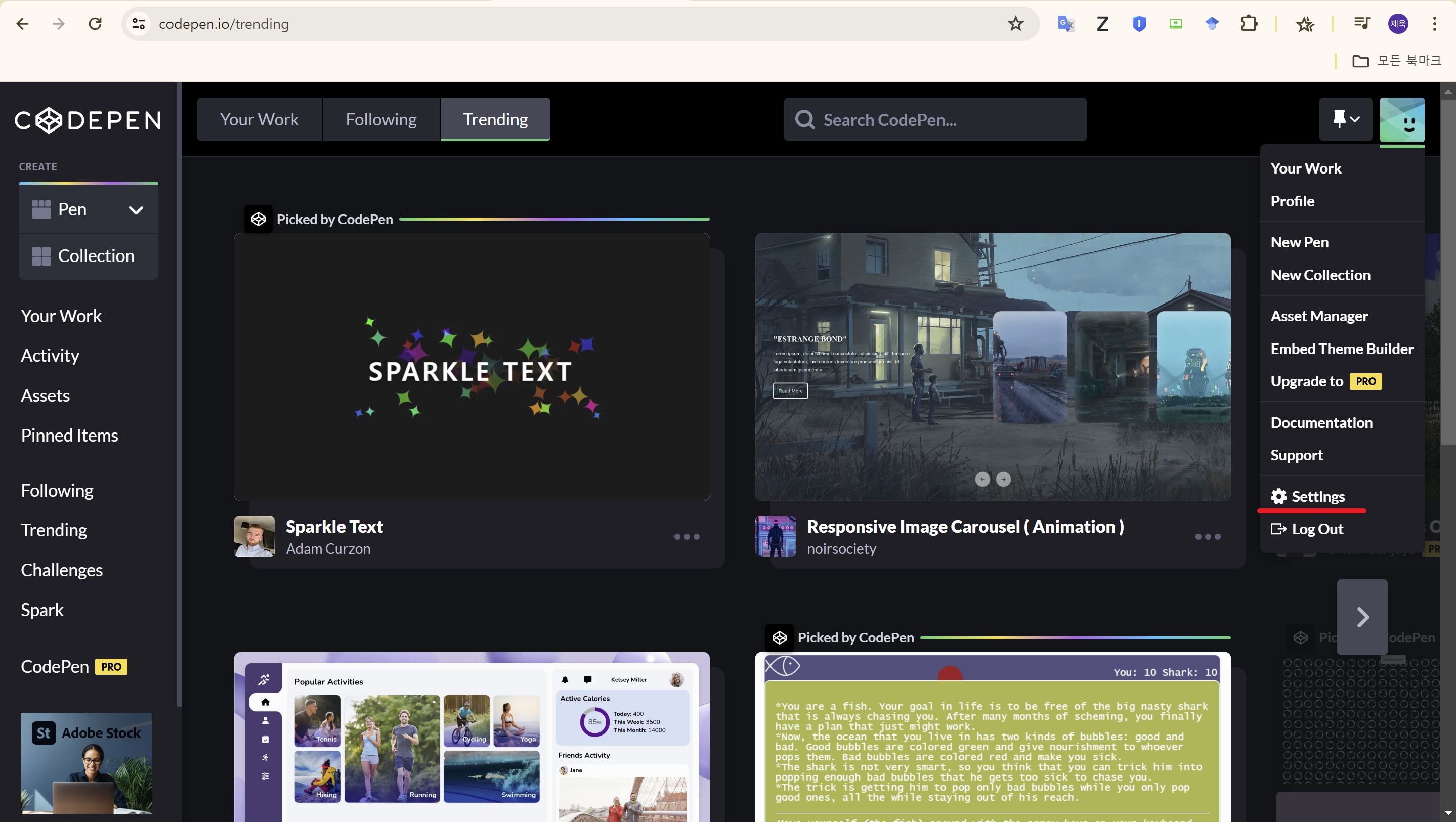The height and width of the screenshot is (822, 1456).
Task: Switch to the Following tab
Action: tap(381, 119)
